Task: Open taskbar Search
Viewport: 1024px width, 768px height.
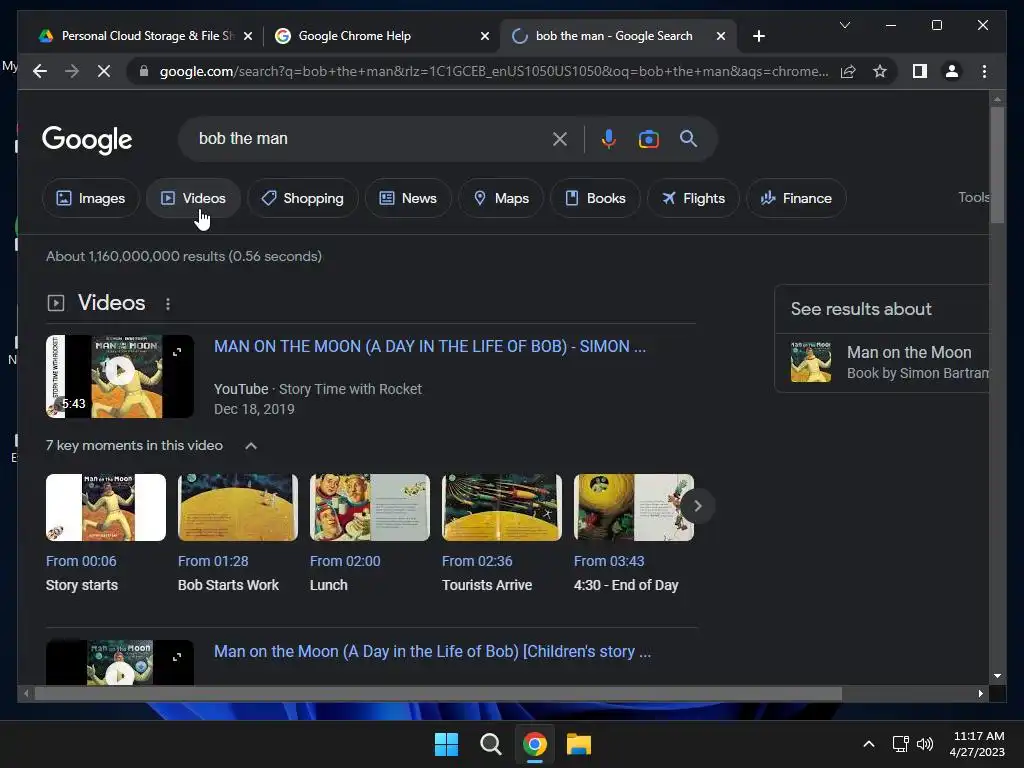Action: pyautogui.click(x=490, y=744)
